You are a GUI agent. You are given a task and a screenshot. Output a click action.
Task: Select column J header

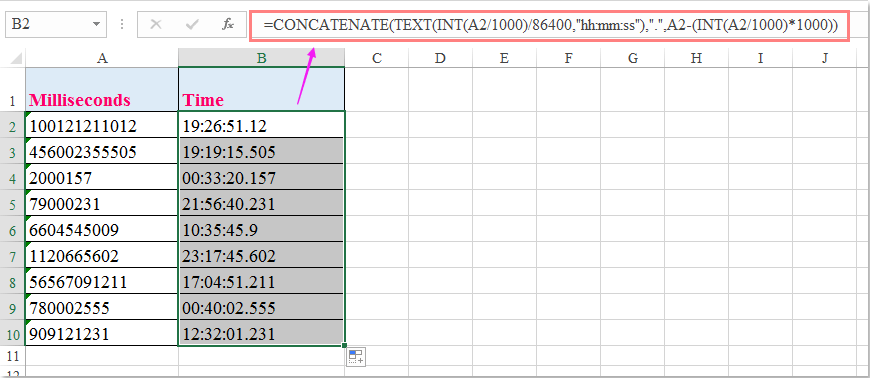(x=825, y=58)
